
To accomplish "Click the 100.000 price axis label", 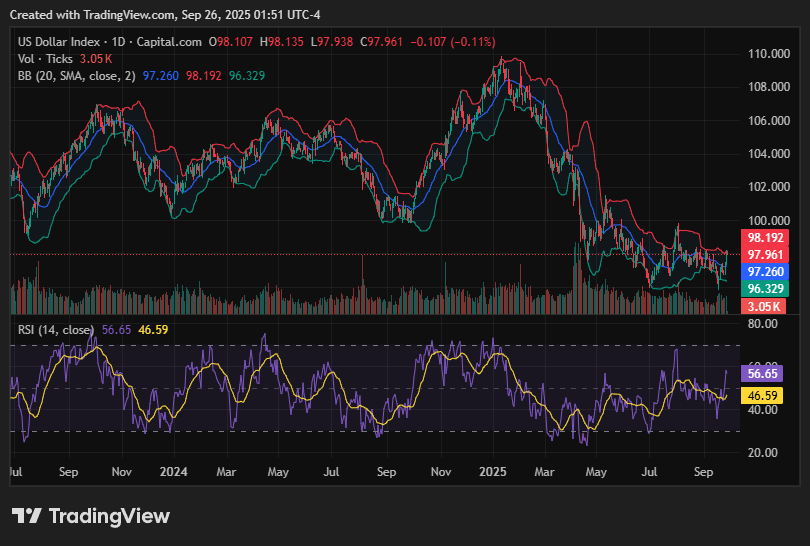I will tap(769, 221).
